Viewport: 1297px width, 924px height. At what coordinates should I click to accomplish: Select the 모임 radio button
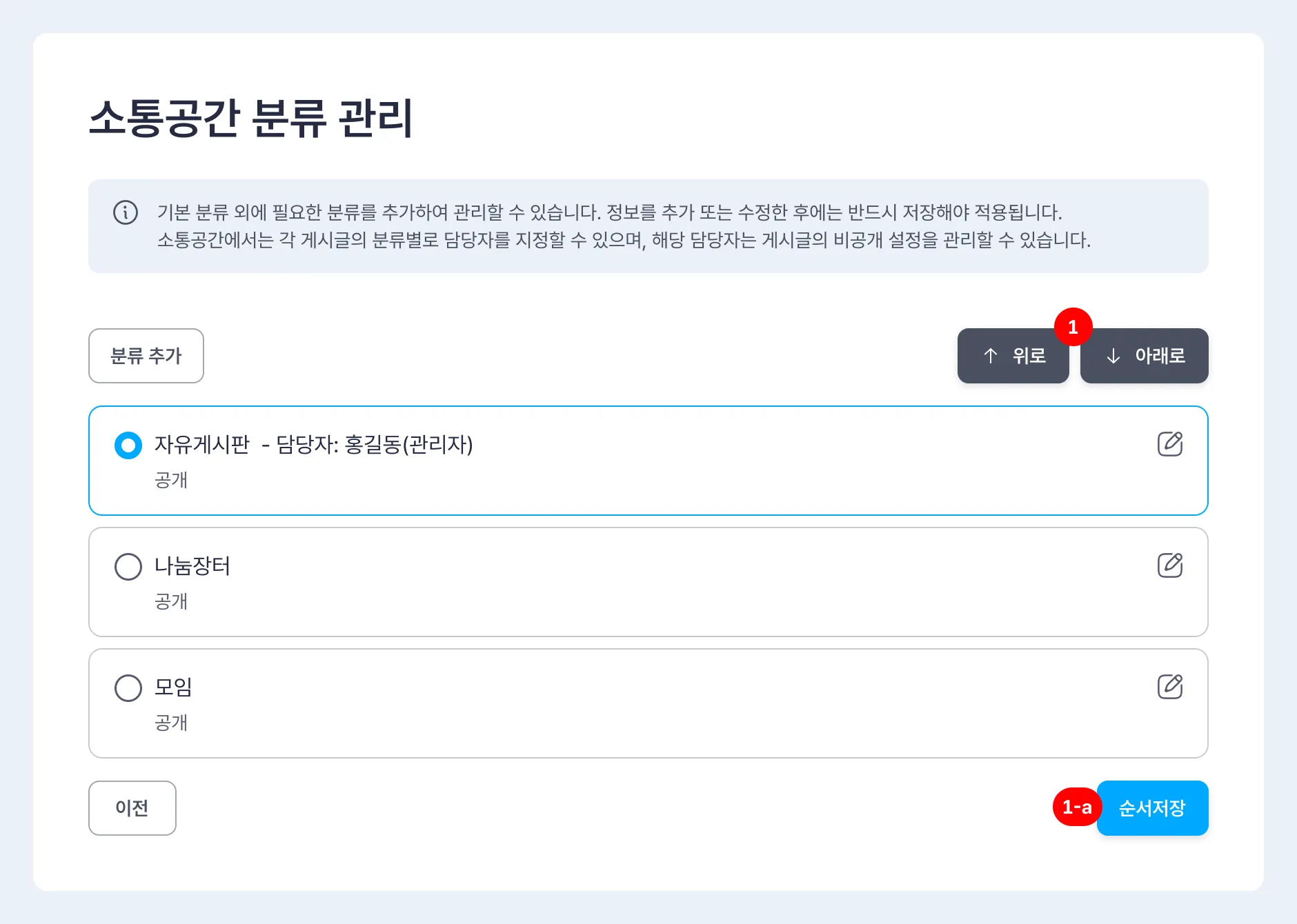pos(128,688)
